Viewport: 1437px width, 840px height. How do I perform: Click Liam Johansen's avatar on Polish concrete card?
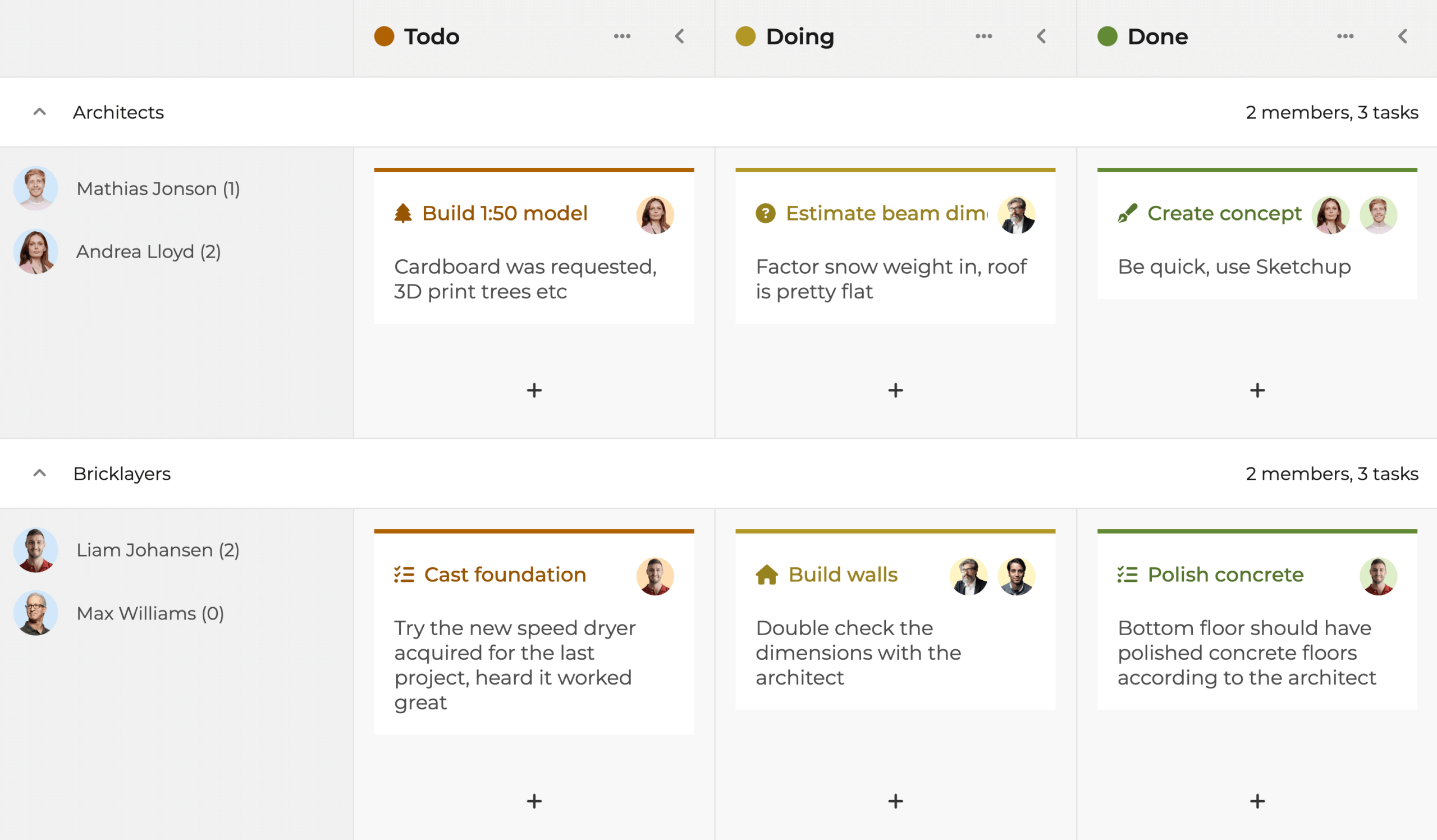point(1378,576)
